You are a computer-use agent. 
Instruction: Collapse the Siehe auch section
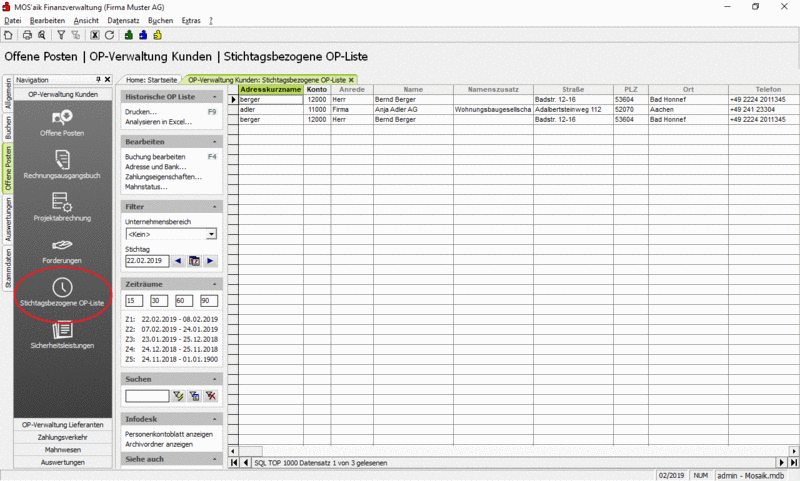(215, 459)
